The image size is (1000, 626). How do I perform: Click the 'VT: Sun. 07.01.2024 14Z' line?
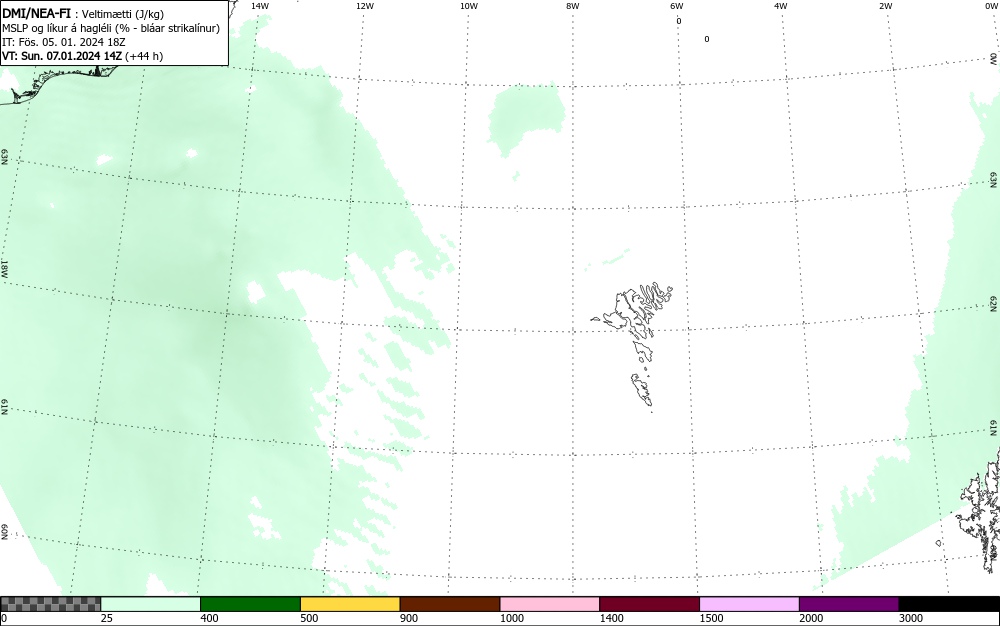coord(62,56)
